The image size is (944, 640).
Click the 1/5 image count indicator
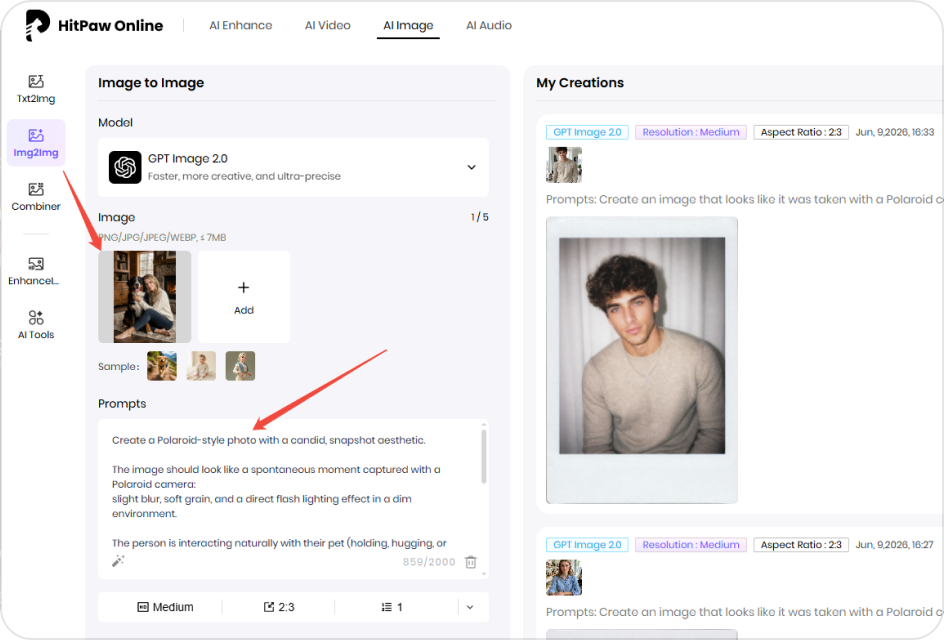480,217
